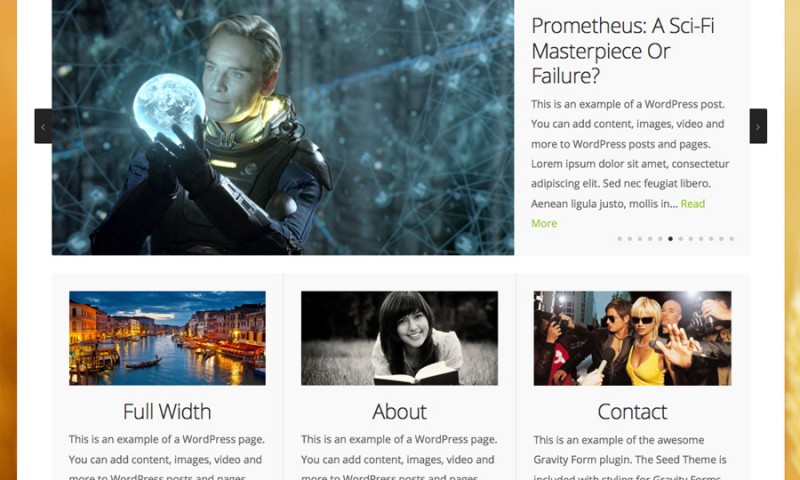Select the second slider pagination dot

click(x=630, y=239)
